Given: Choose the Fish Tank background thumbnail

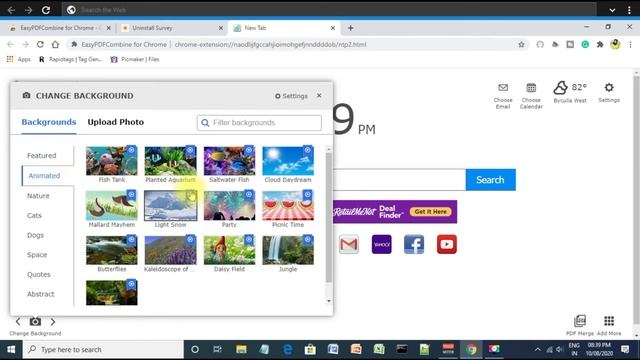Looking at the screenshot, I should click(111, 160).
